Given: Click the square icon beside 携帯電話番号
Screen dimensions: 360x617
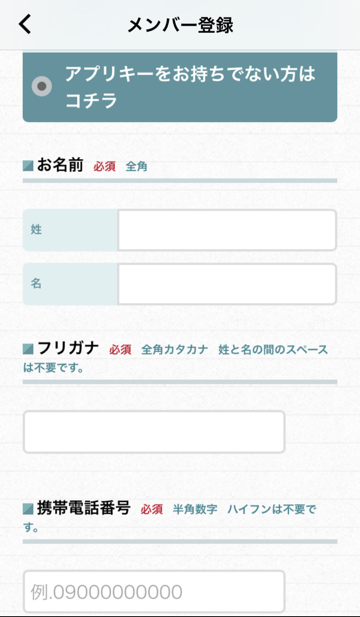Looking at the screenshot, I should click(28, 509).
